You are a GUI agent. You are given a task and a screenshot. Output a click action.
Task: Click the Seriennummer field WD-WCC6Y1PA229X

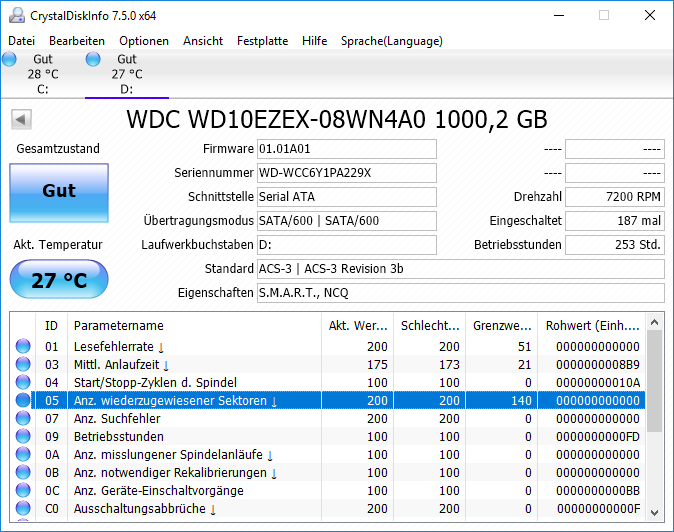point(347,173)
